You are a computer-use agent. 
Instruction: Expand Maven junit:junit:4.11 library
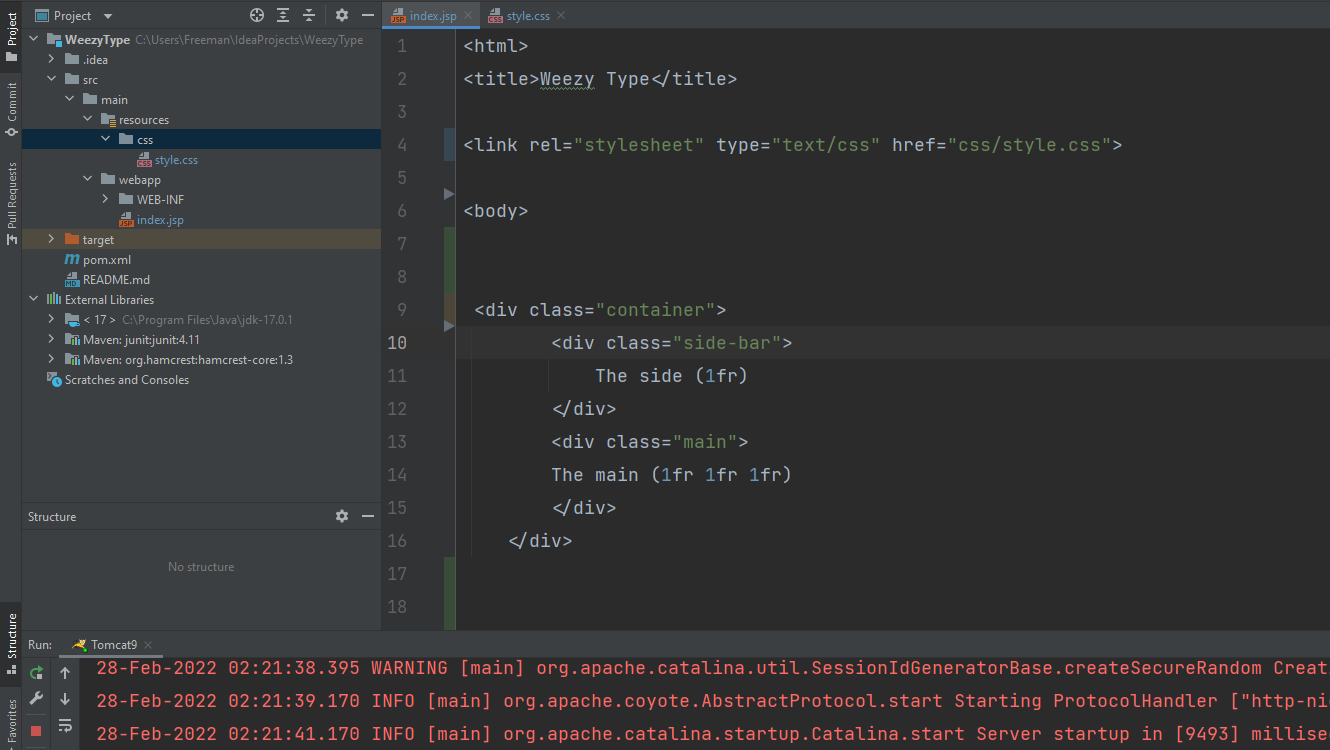point(52,340)
